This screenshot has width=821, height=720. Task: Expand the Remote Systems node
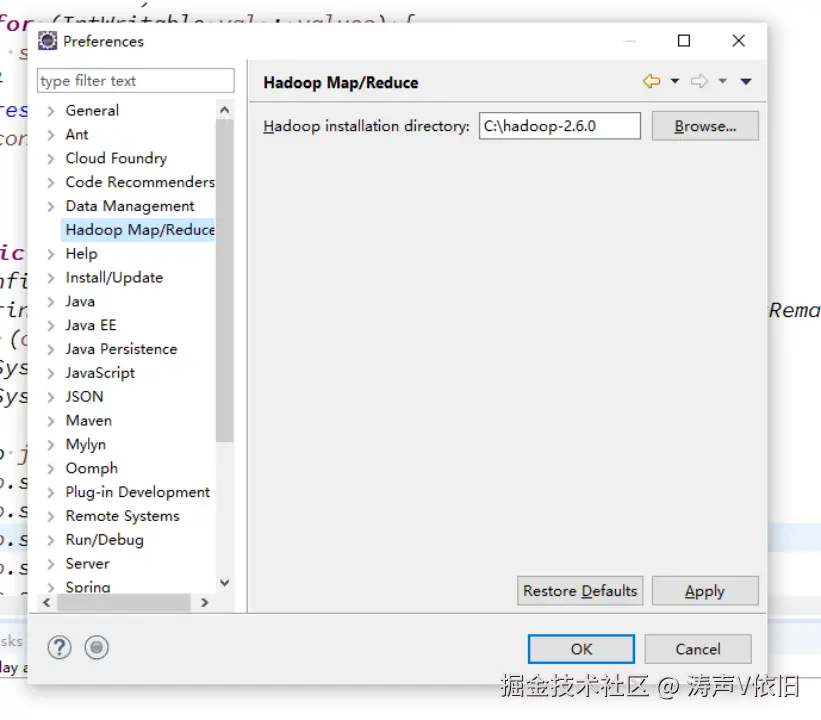click(x=50, y=517)
